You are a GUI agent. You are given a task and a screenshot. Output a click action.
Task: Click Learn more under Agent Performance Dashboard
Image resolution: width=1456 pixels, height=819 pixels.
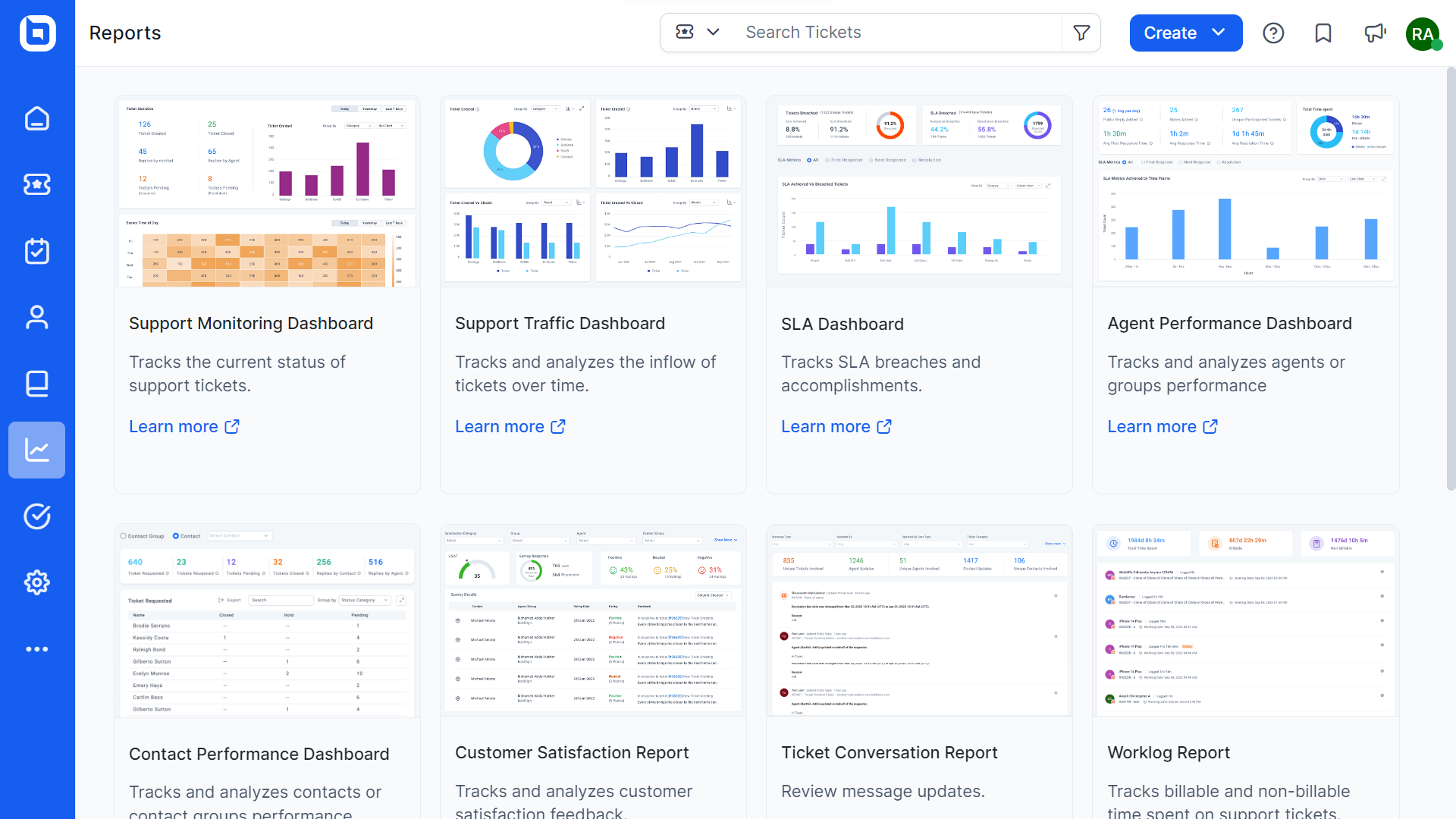[1153, 426]
